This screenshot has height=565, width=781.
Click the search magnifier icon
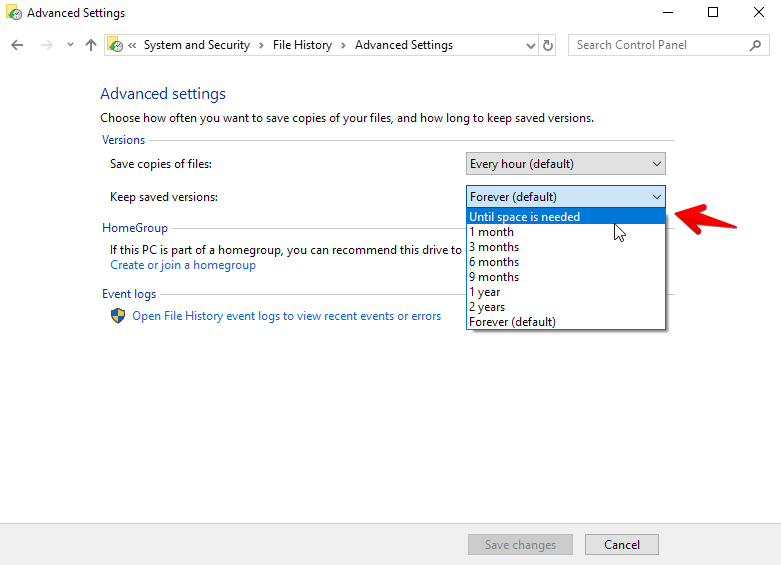[x=755, y=45]
